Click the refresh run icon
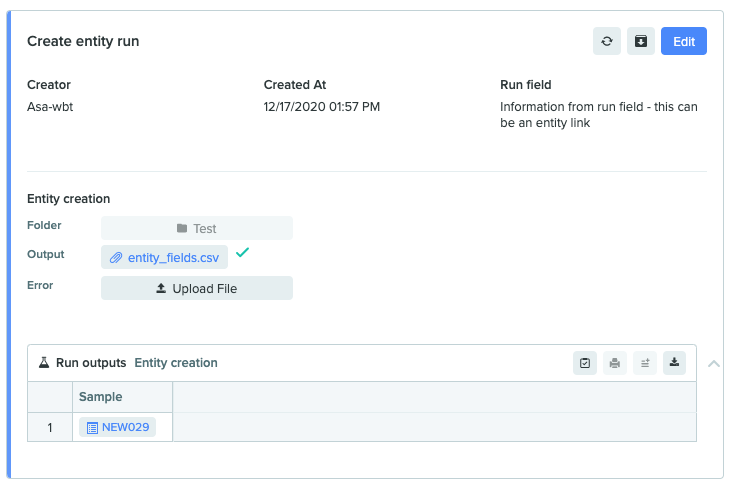The width and height of the screenshot is (734, 491). click(607, 41)
